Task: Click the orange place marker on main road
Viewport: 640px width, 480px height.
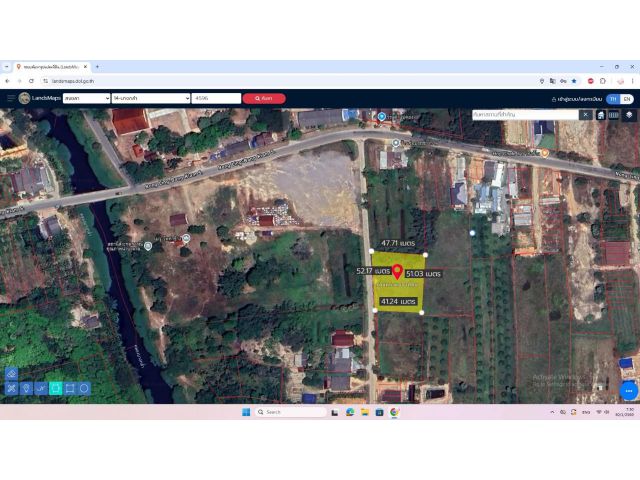Action: pos(544,153)
